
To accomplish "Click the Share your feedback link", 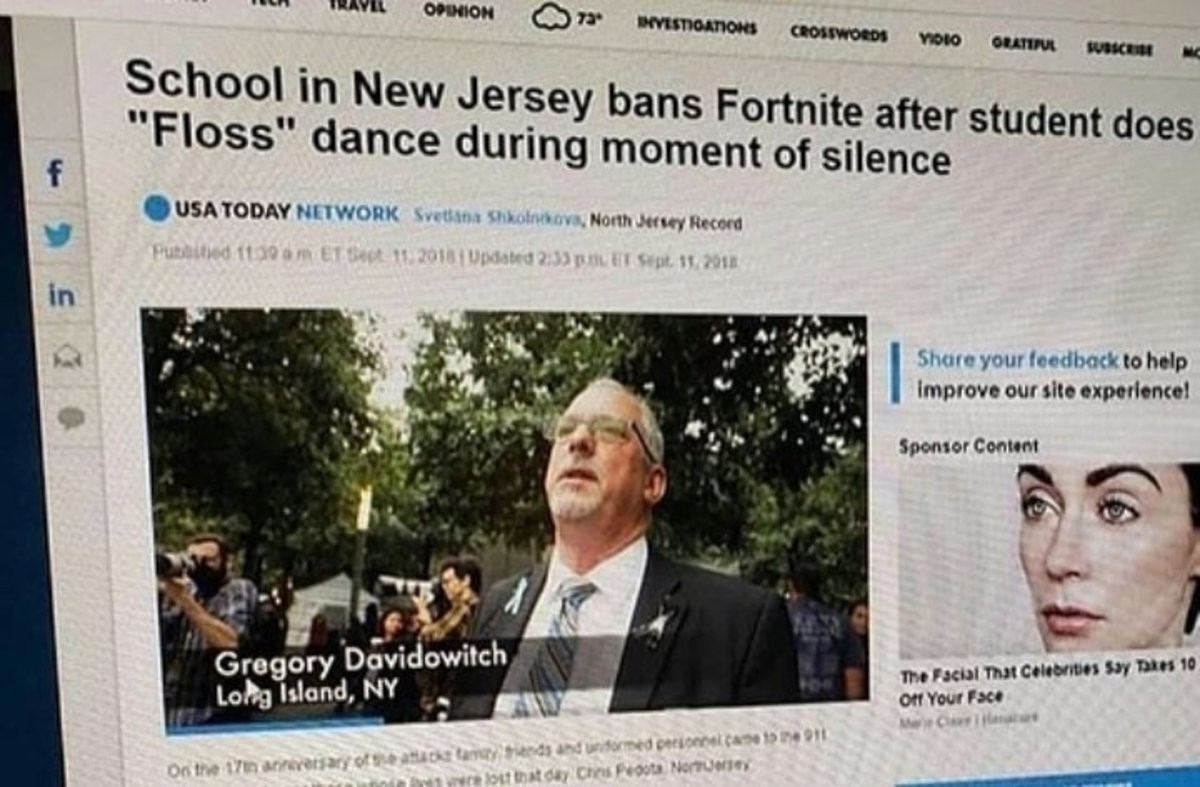I will click(1017, 359).
